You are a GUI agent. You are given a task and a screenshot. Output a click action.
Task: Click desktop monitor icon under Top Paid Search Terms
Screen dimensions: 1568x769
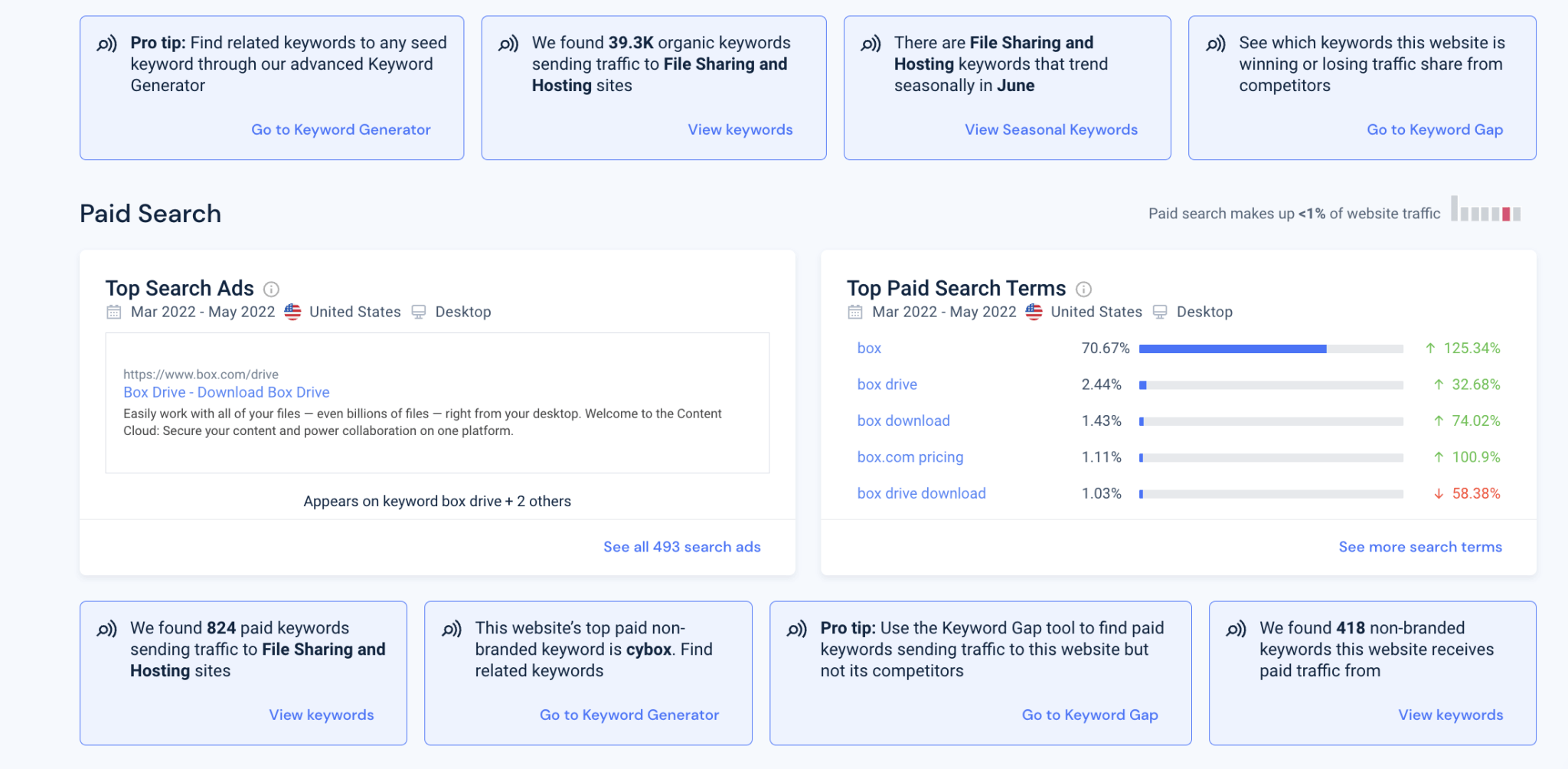pos(1160,312)
